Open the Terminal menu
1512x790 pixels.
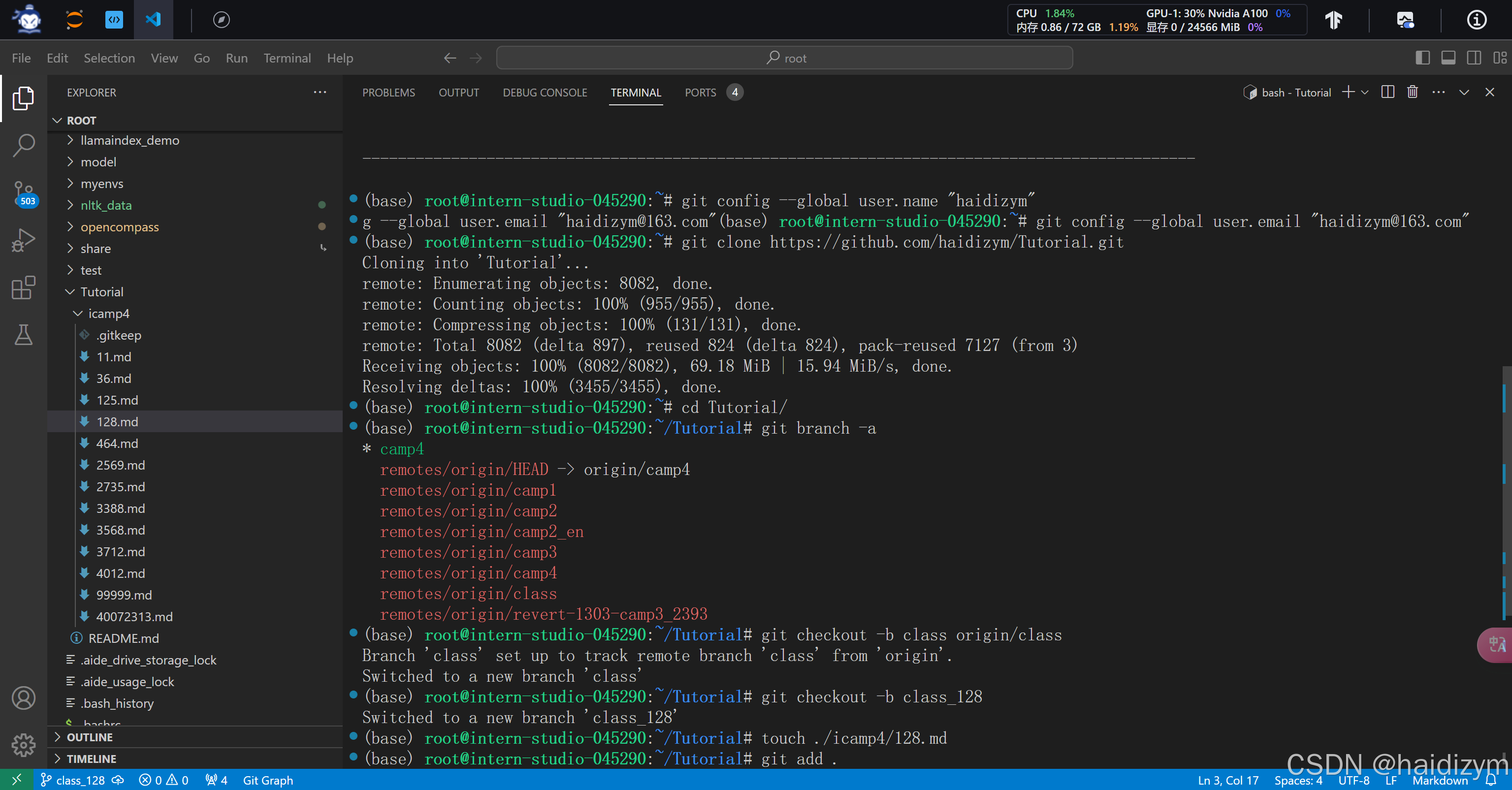click(x=287, y=58)
